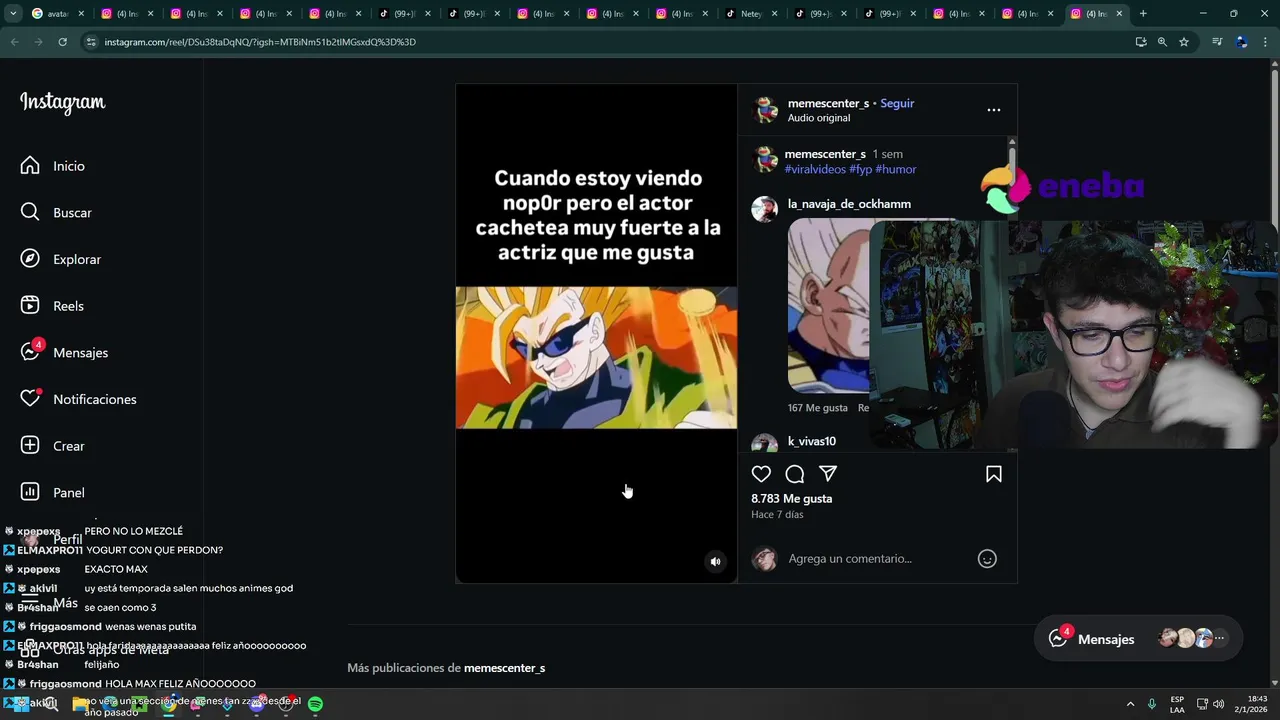Open la_navaja_de_ockhamm commenter profile
This screenshot has height=720, width=1280.
[849, 204]
